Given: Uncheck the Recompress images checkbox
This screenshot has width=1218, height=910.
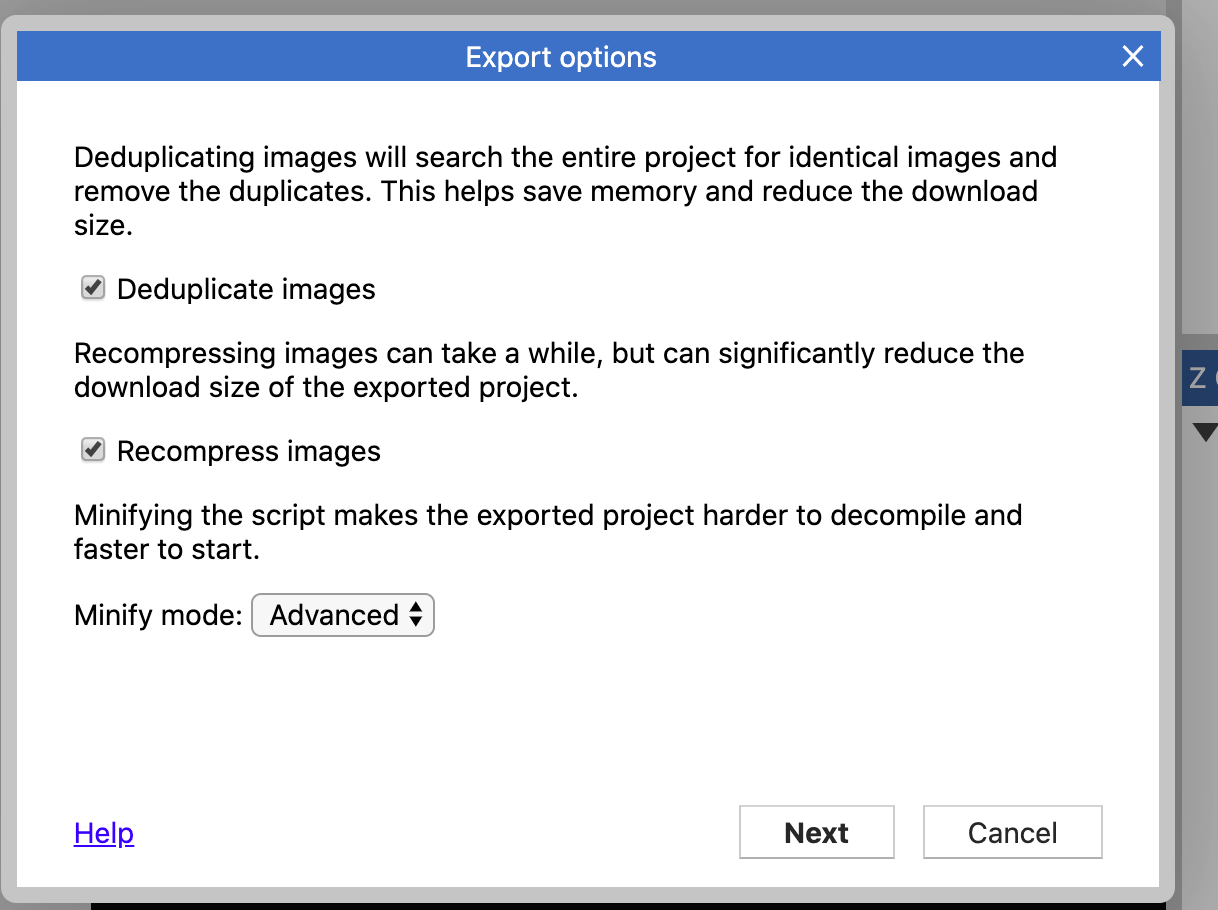Looking at the screenshot, I should [93, 451].
